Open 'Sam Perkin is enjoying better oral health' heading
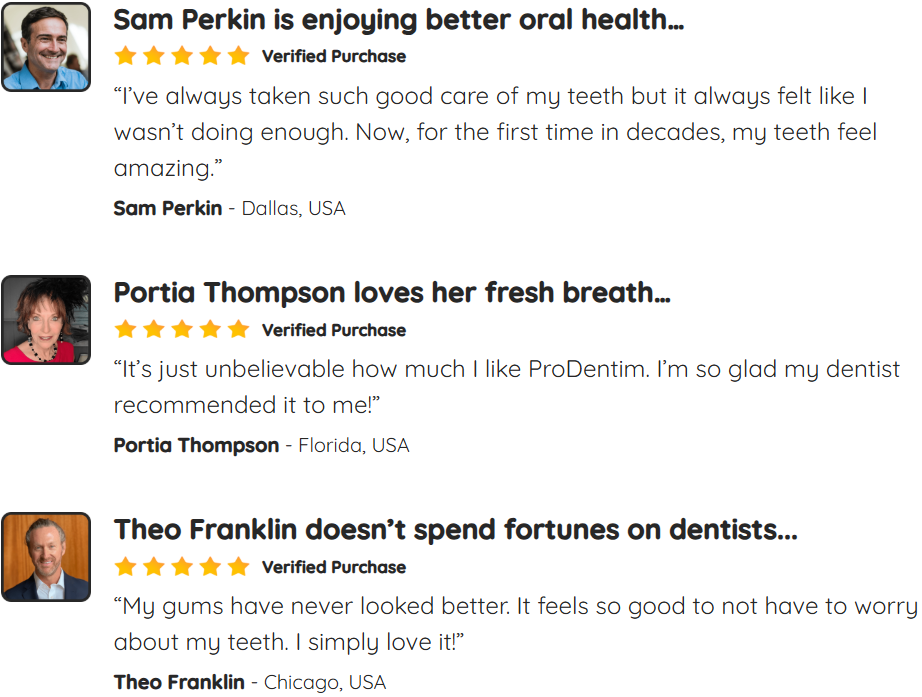922x697 pixels. [399, 21]
